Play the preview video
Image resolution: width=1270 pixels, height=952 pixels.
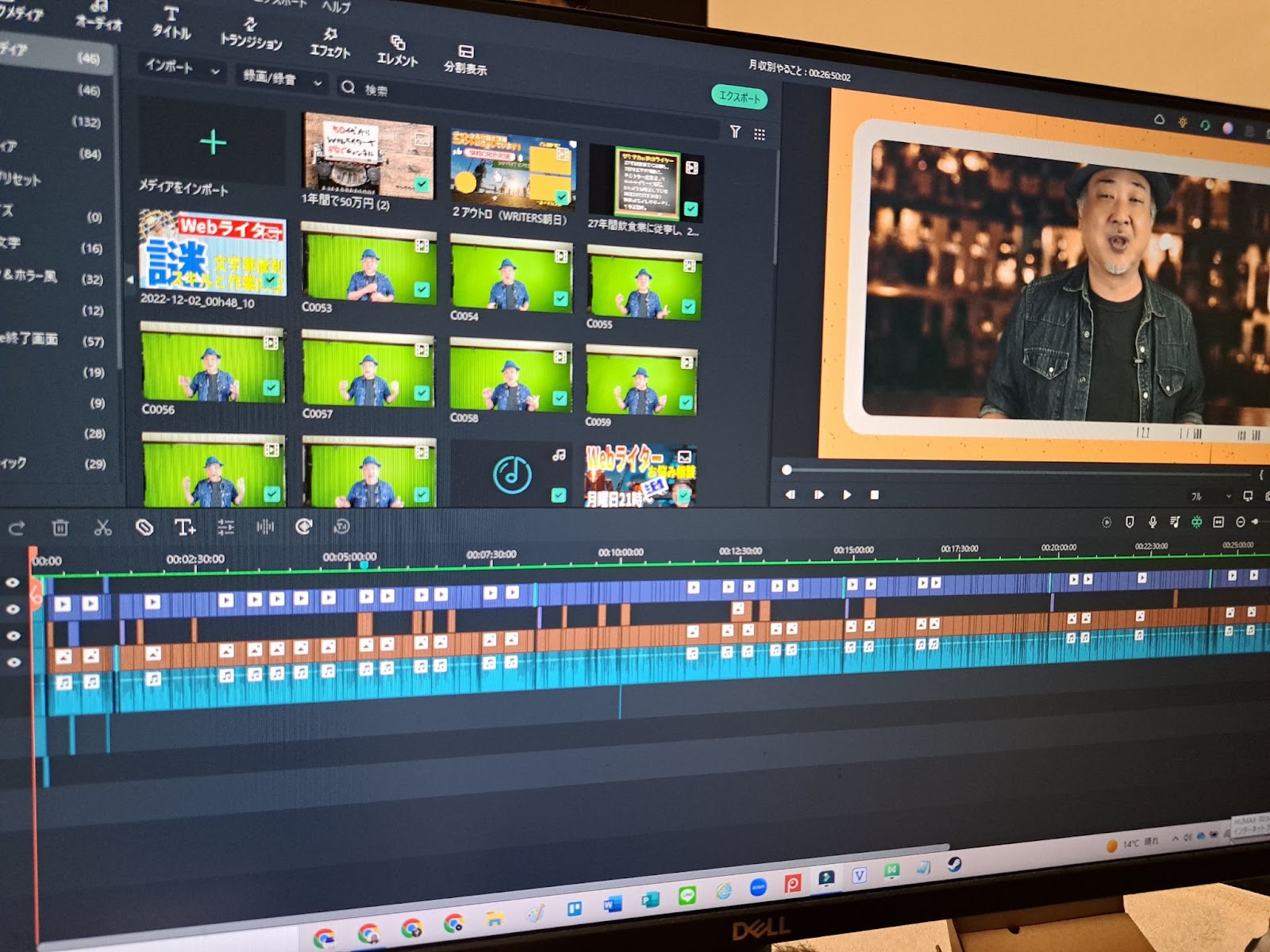click(x=847, y=495)
